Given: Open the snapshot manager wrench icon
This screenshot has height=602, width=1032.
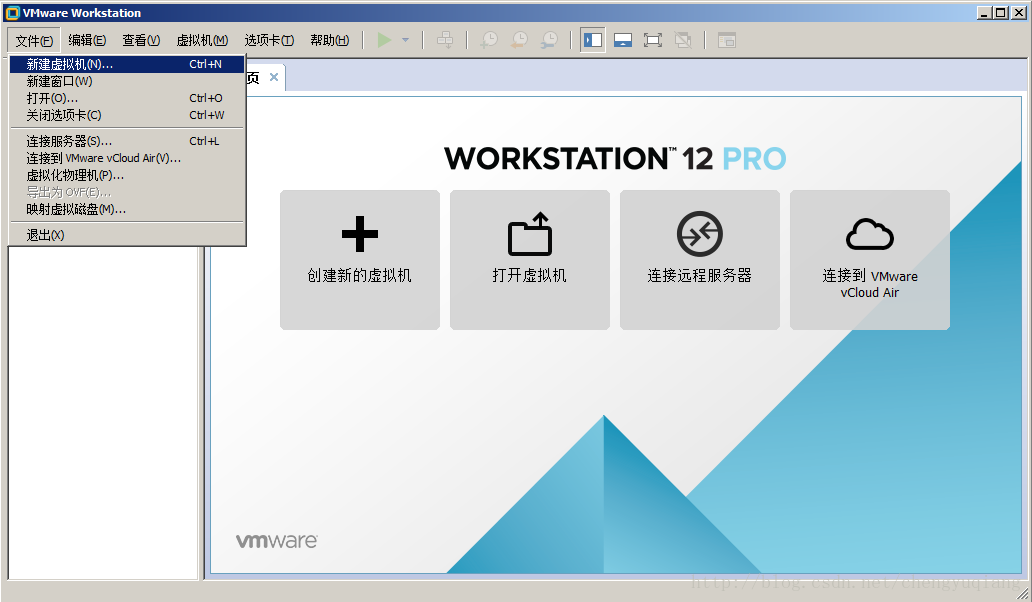Looking at the screenshot, I should 549,40.
